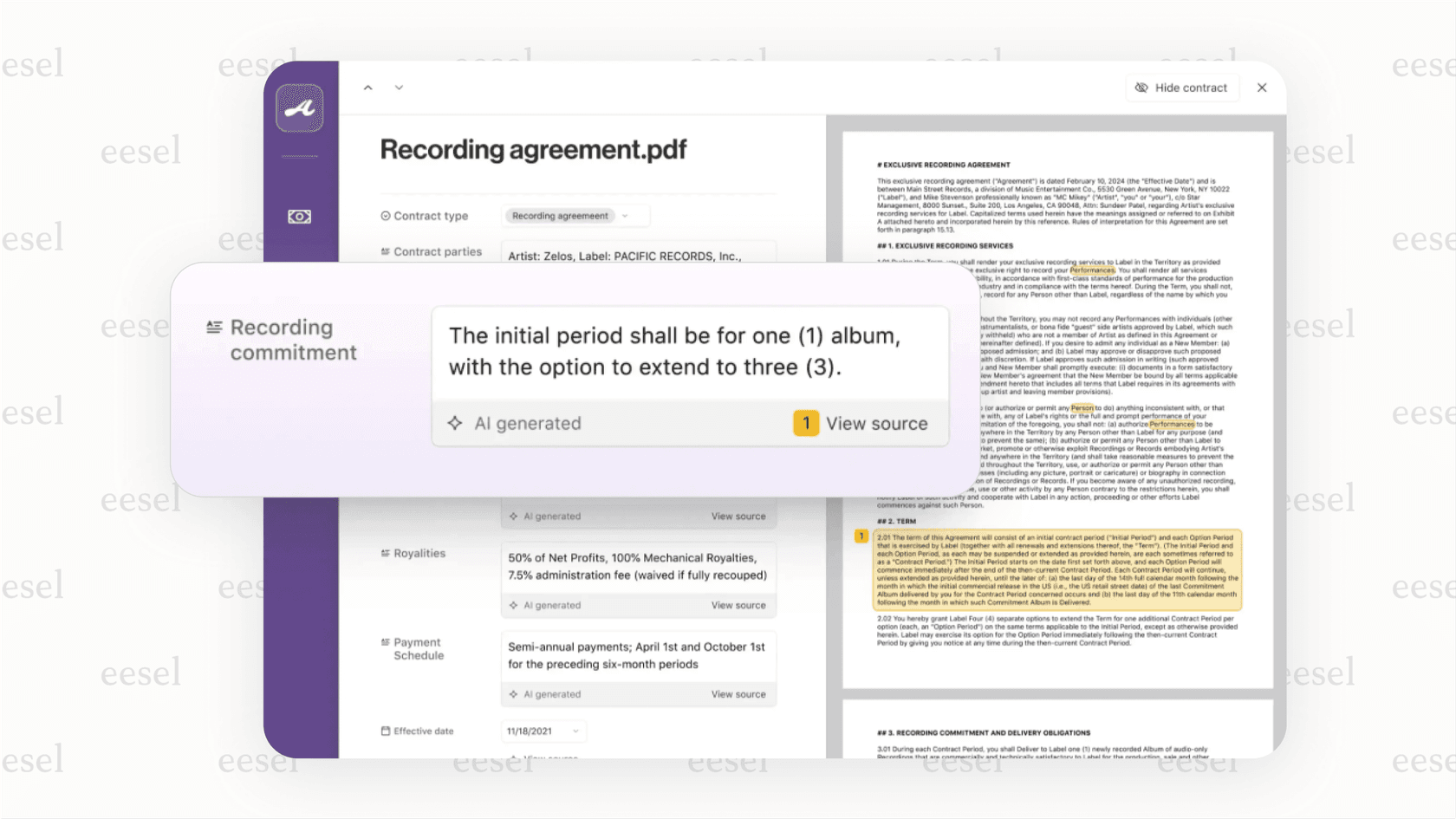
Task: Click the downward chevron navigation arrow
Action: tap(399, 87)
